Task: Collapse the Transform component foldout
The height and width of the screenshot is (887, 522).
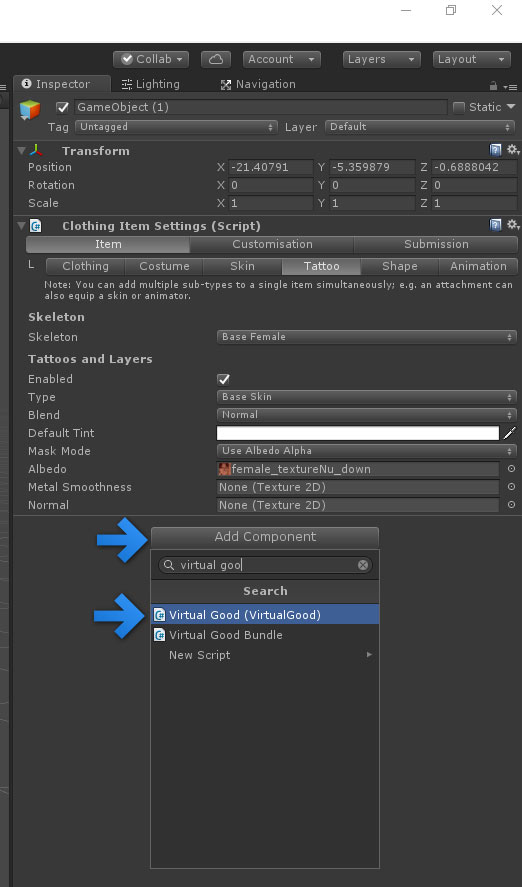Action: coord(21,151)
